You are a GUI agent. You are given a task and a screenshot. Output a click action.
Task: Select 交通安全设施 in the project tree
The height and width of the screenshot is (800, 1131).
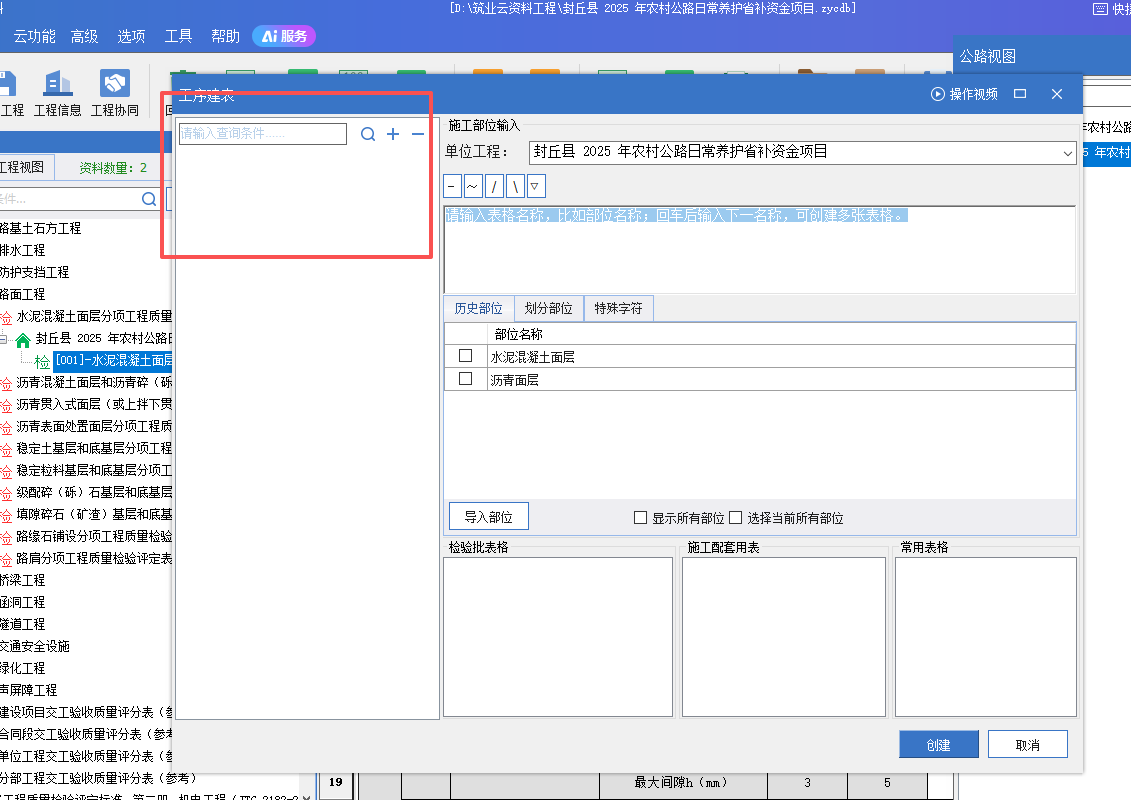tap(35, 646)
